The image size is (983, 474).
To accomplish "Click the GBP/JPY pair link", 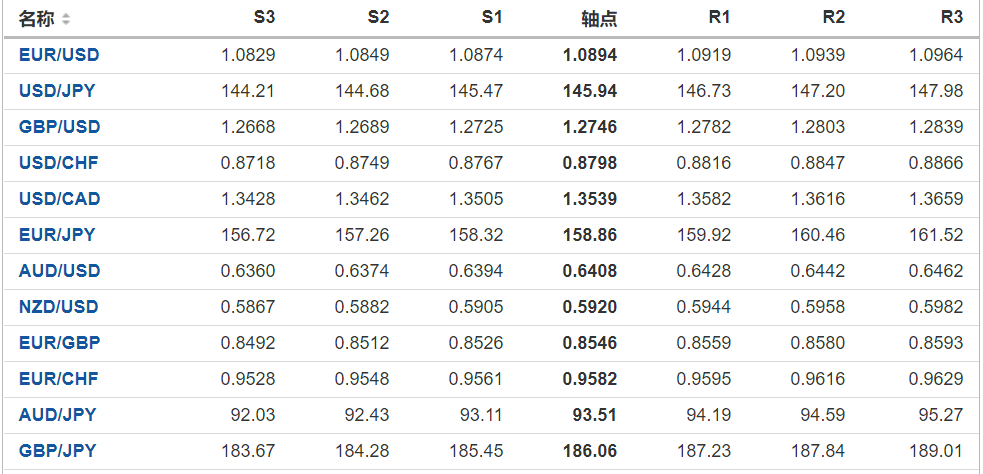I will pos(57,451).
